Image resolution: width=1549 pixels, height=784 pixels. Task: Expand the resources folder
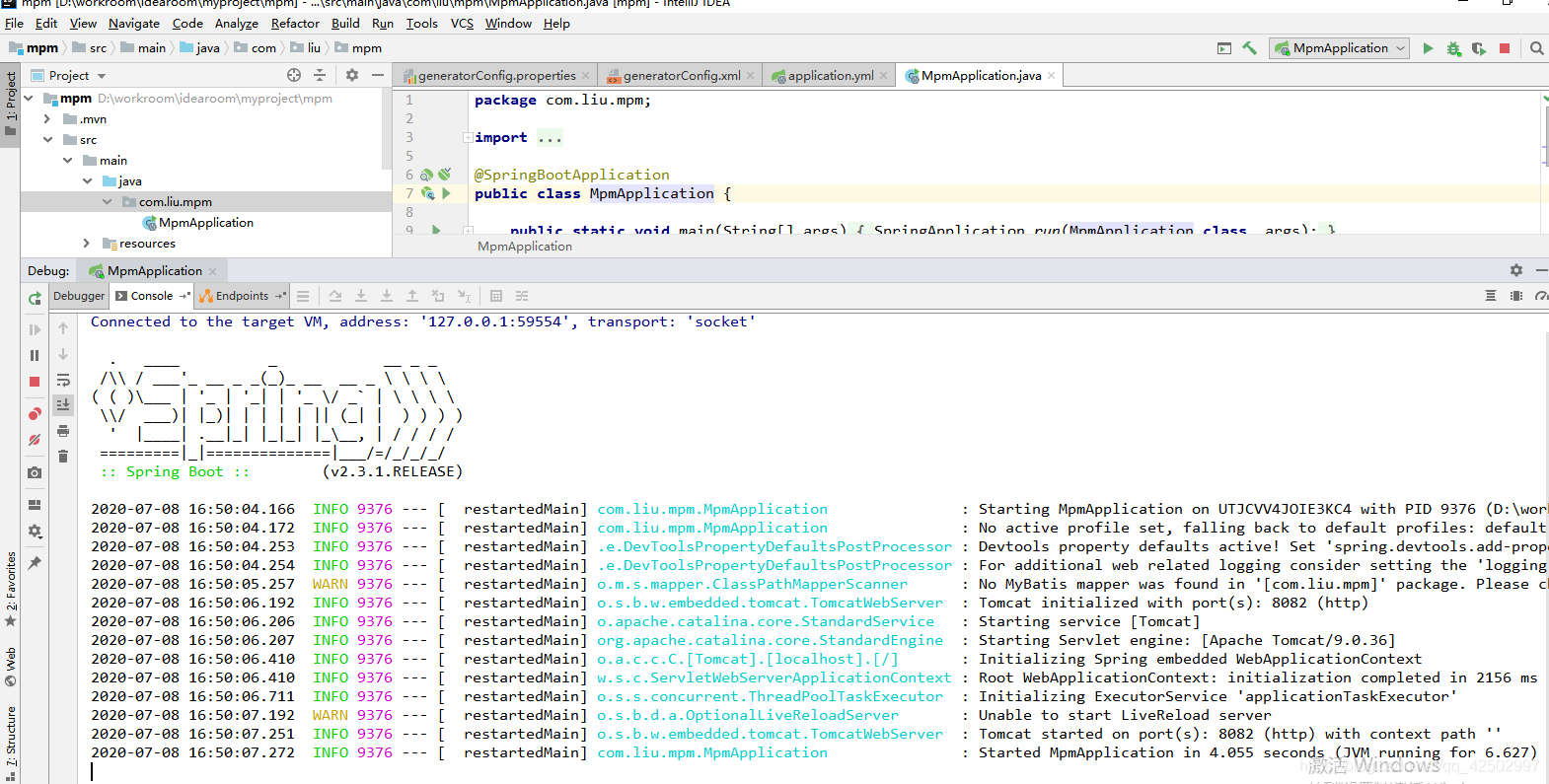87,244
